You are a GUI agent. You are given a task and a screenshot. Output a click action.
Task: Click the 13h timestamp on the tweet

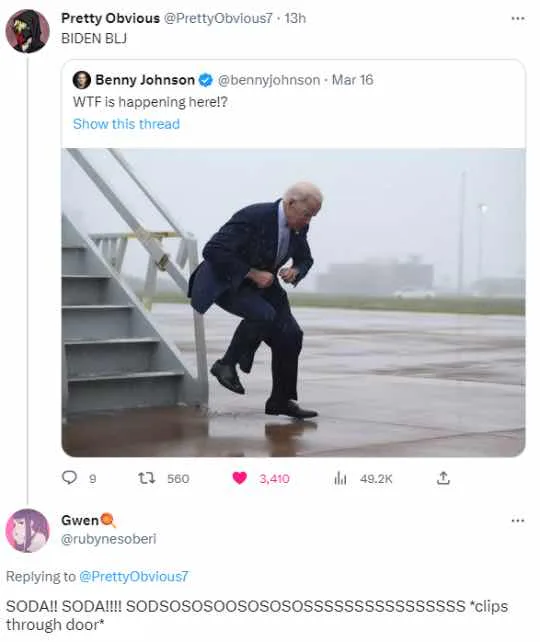click(x=295, y=18)
